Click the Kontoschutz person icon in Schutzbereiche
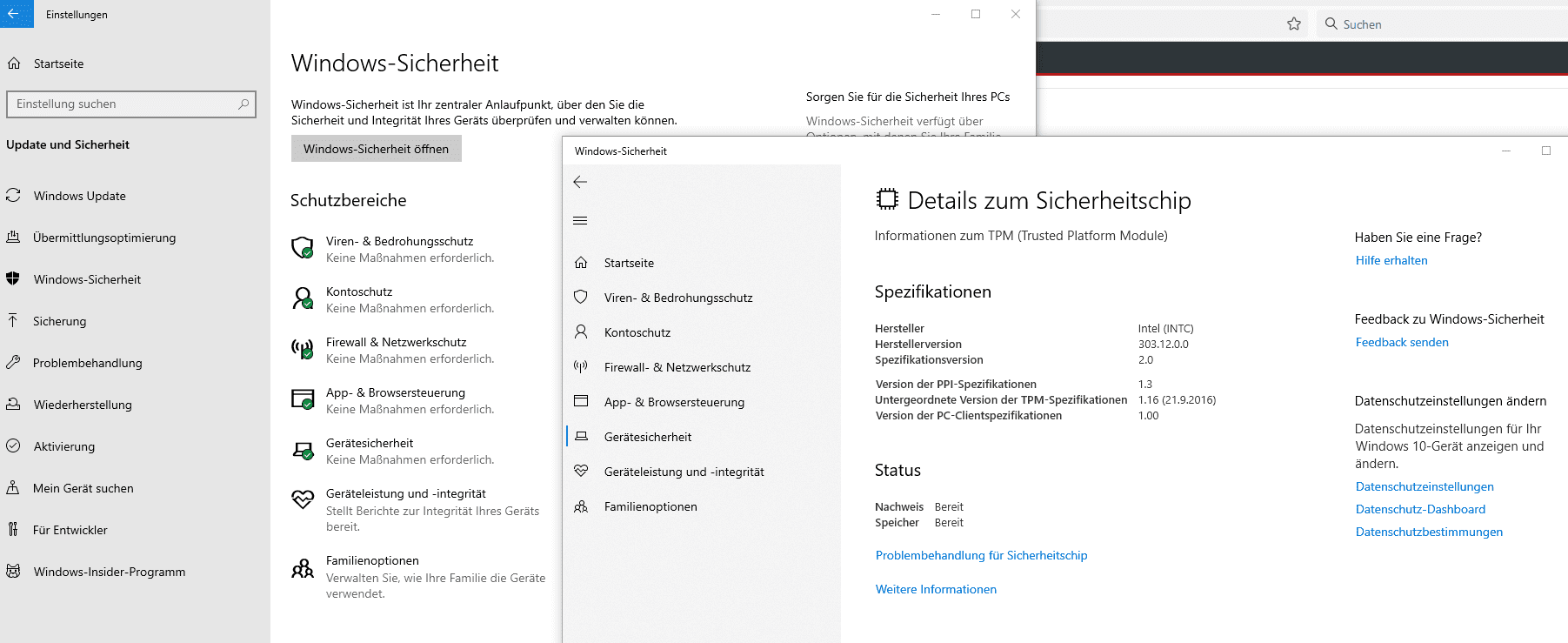1568x643 pixels. [x=303, y=298]
